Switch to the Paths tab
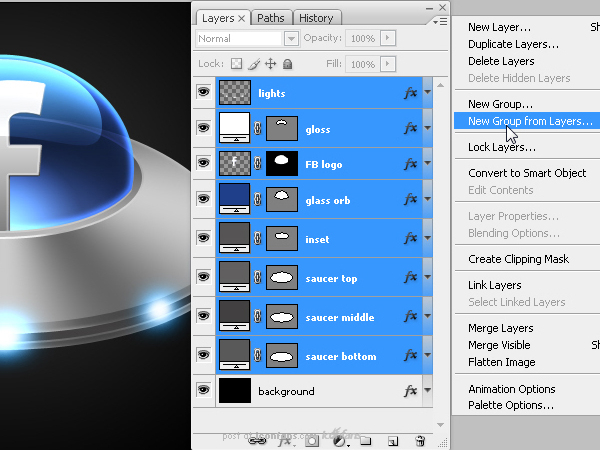The image size is (600, 450). click(271, 18)
